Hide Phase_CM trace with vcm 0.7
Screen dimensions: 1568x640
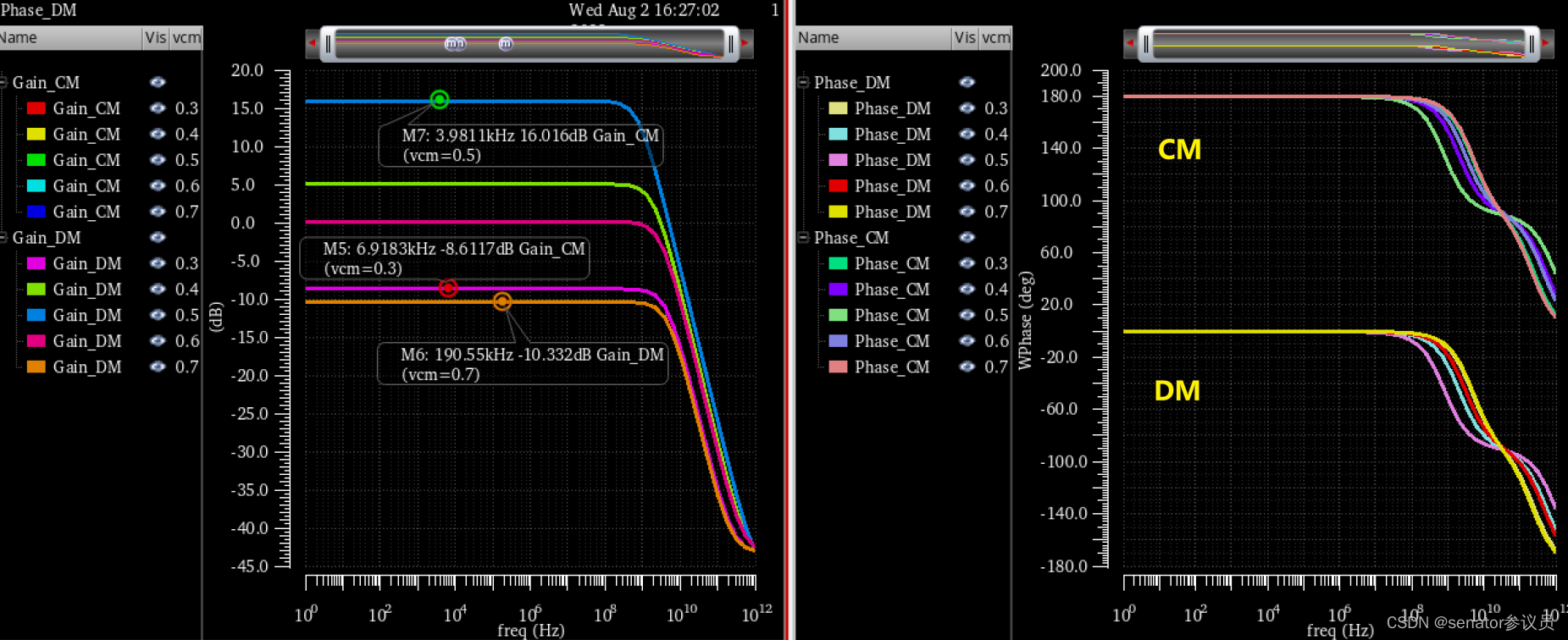[967, 367]
